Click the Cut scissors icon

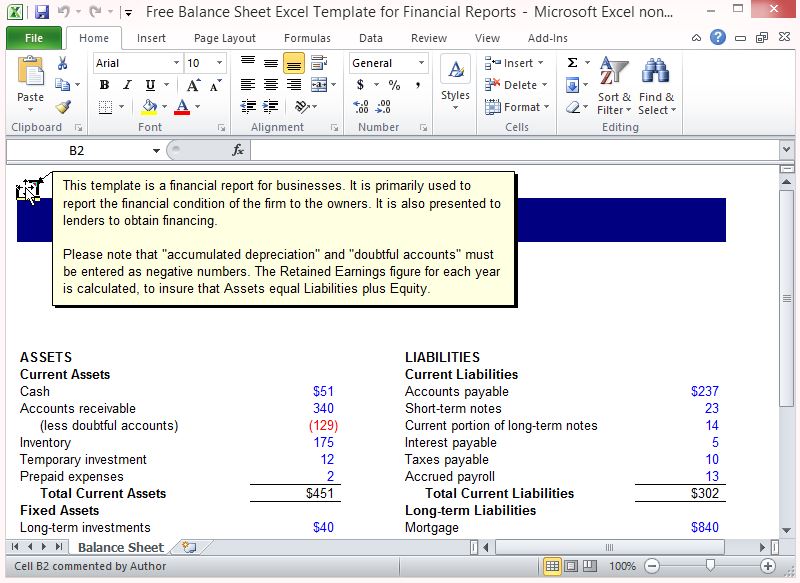click(x=63, y=63)
